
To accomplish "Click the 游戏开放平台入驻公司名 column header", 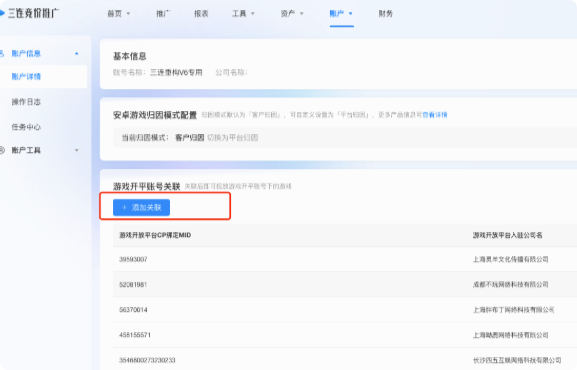I will point(507,235).
